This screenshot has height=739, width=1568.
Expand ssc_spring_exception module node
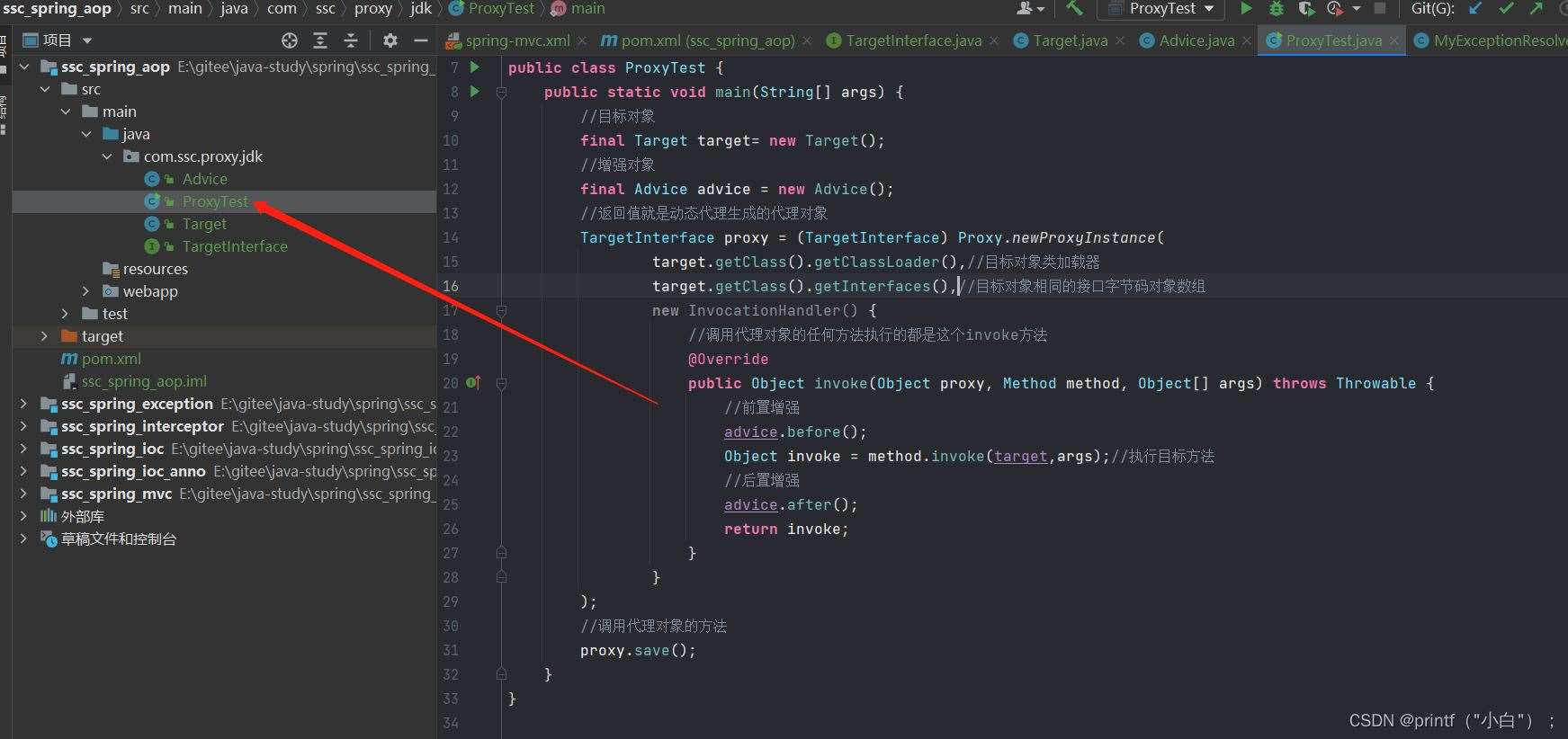click(x=24, y=404)
